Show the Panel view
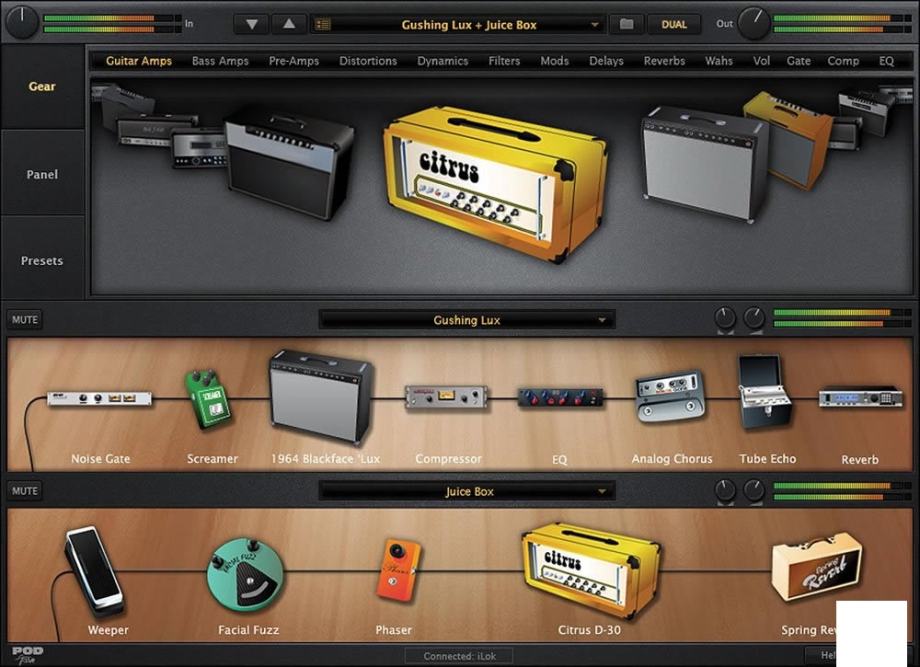 tap(42, 174)
